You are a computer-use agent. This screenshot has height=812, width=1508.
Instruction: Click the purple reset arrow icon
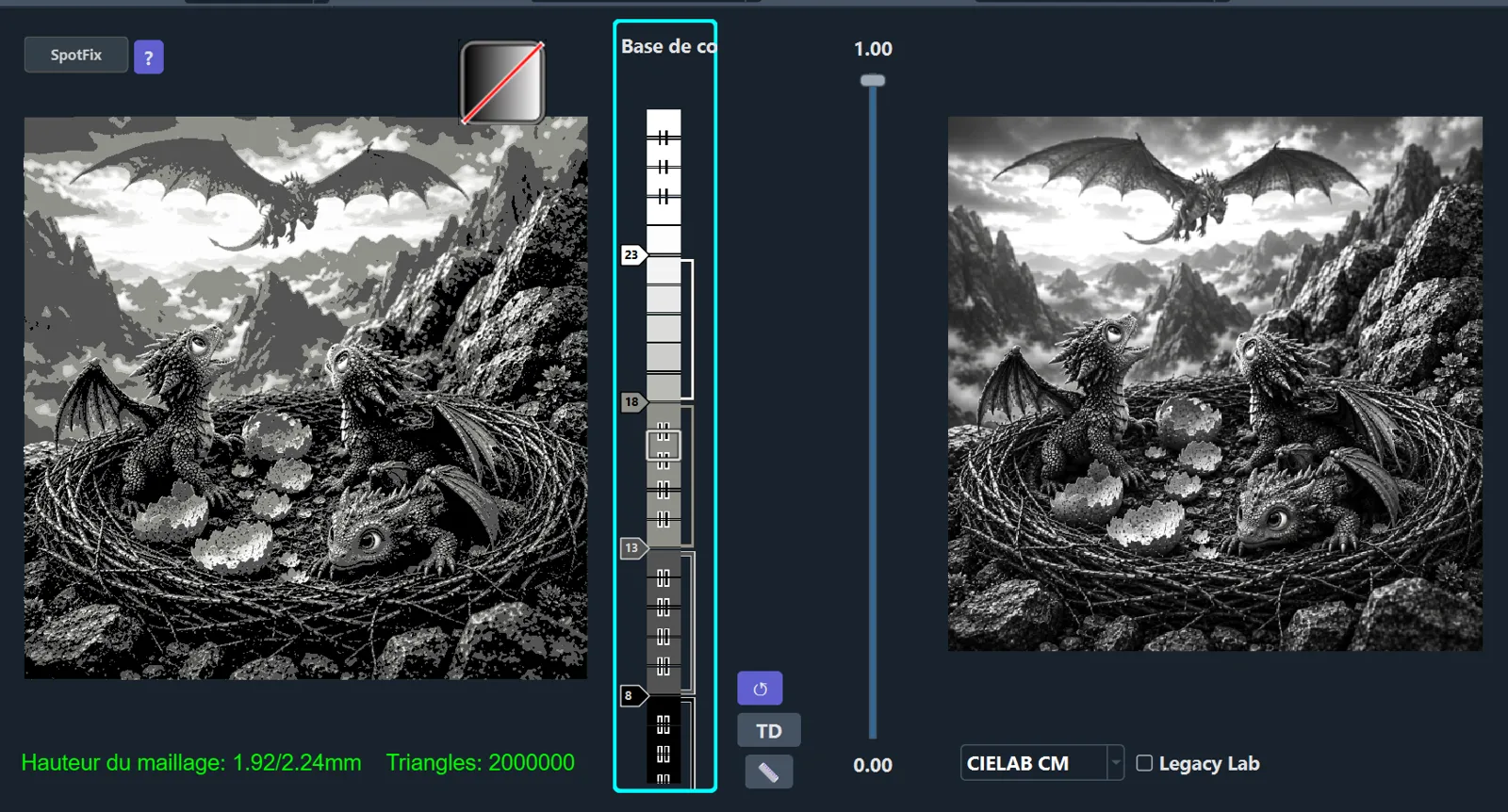[x=760, y=689]
